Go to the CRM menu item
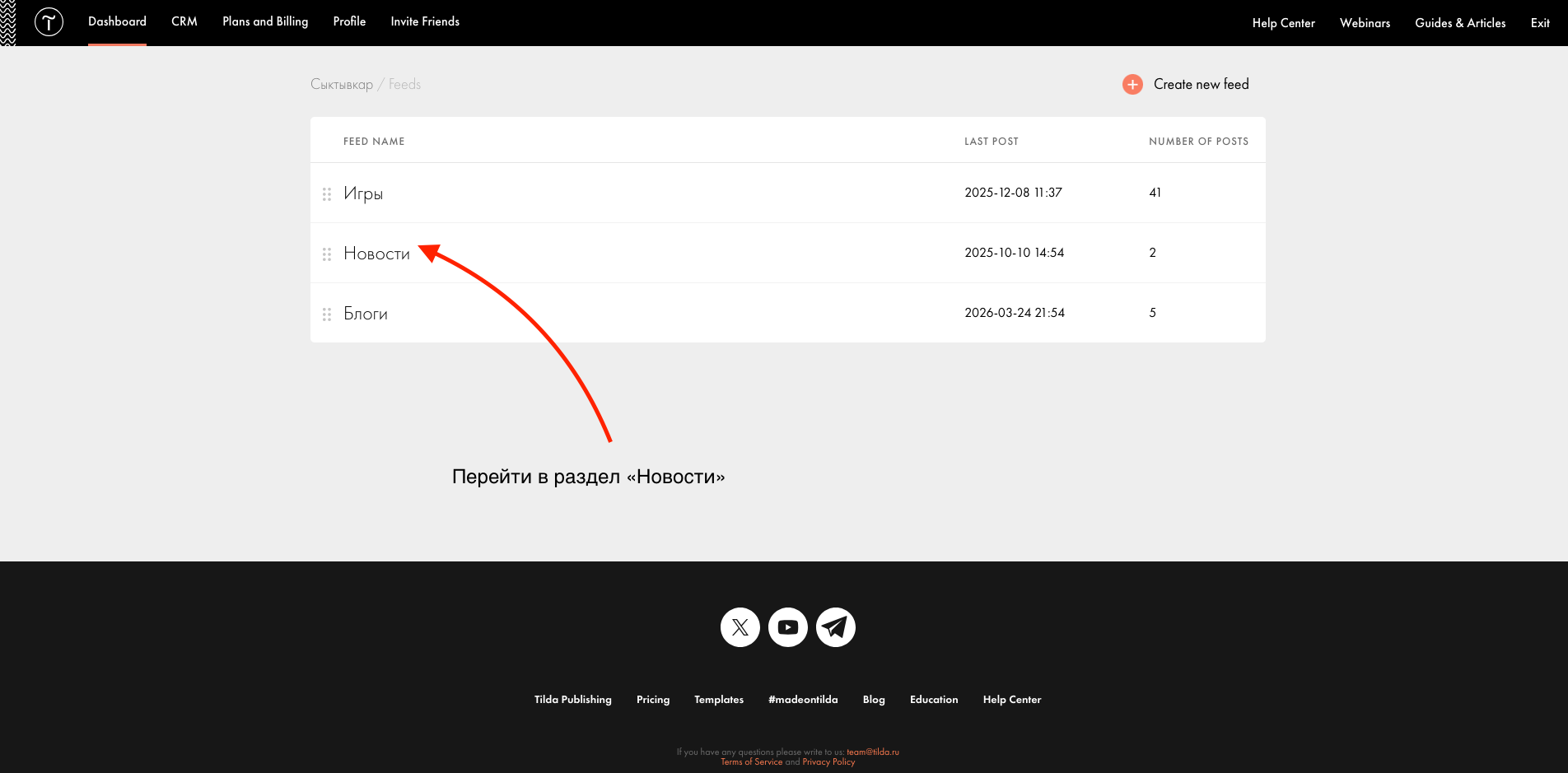 (184, 21)
